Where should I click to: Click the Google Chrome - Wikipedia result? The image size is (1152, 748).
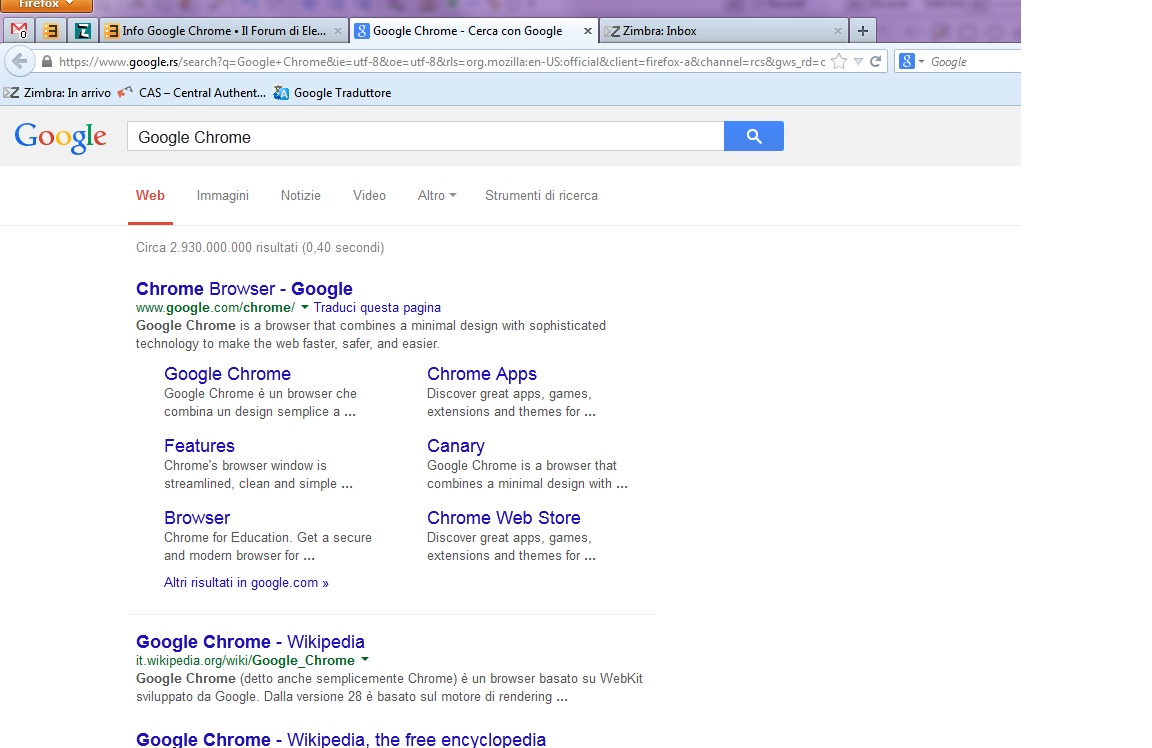[x=250, y=642]
